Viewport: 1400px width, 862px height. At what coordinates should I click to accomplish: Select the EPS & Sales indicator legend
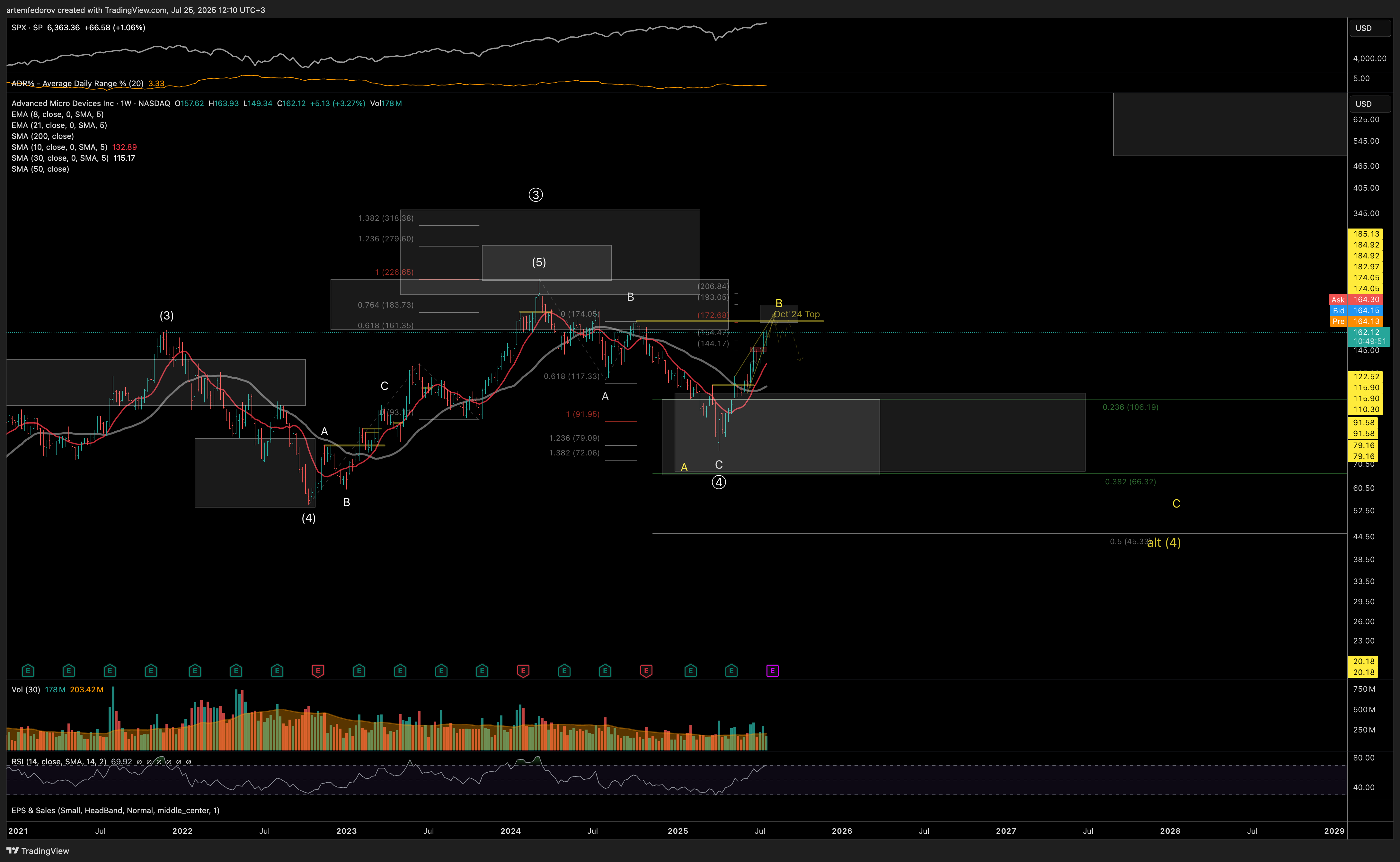115,810
